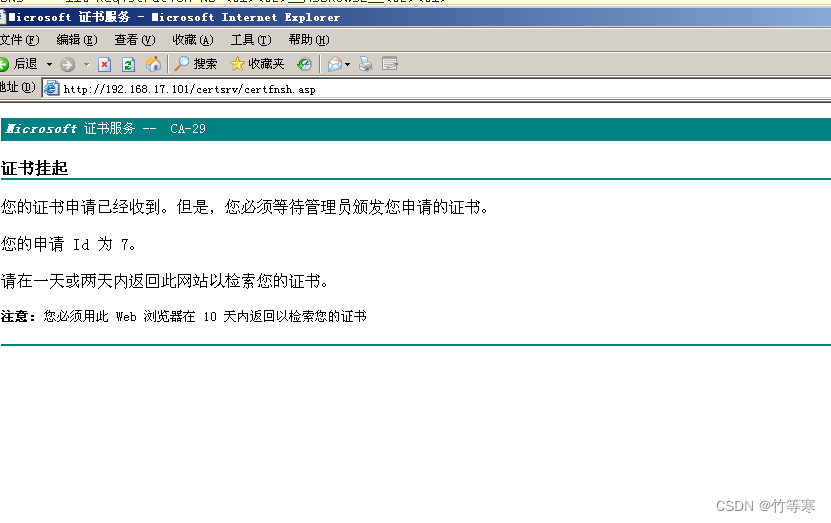Expand the Mail dropdown arrow
The width and height of the screenshot is (831, 523).
coord(347,65)
